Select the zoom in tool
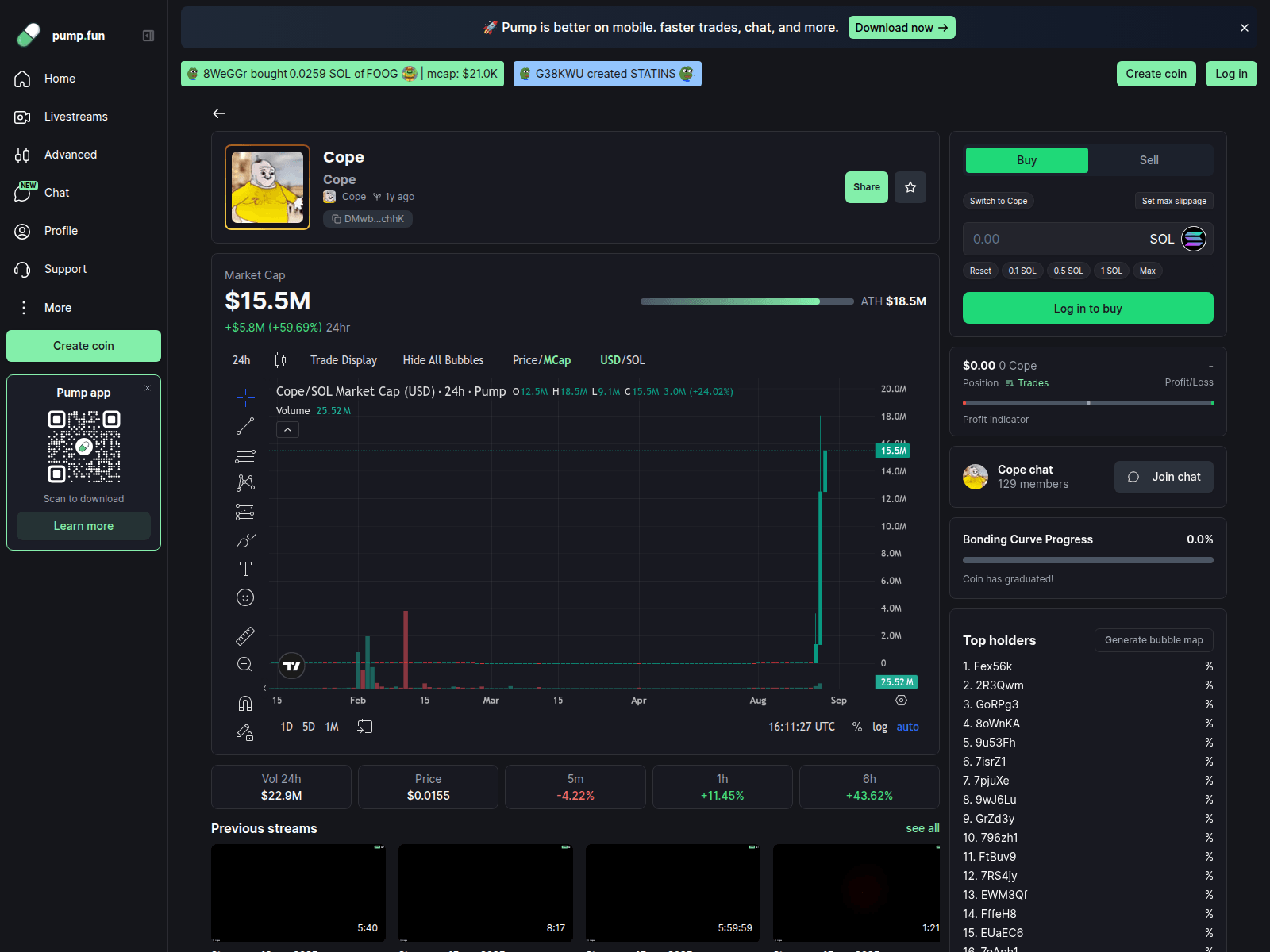 point(245,664)
